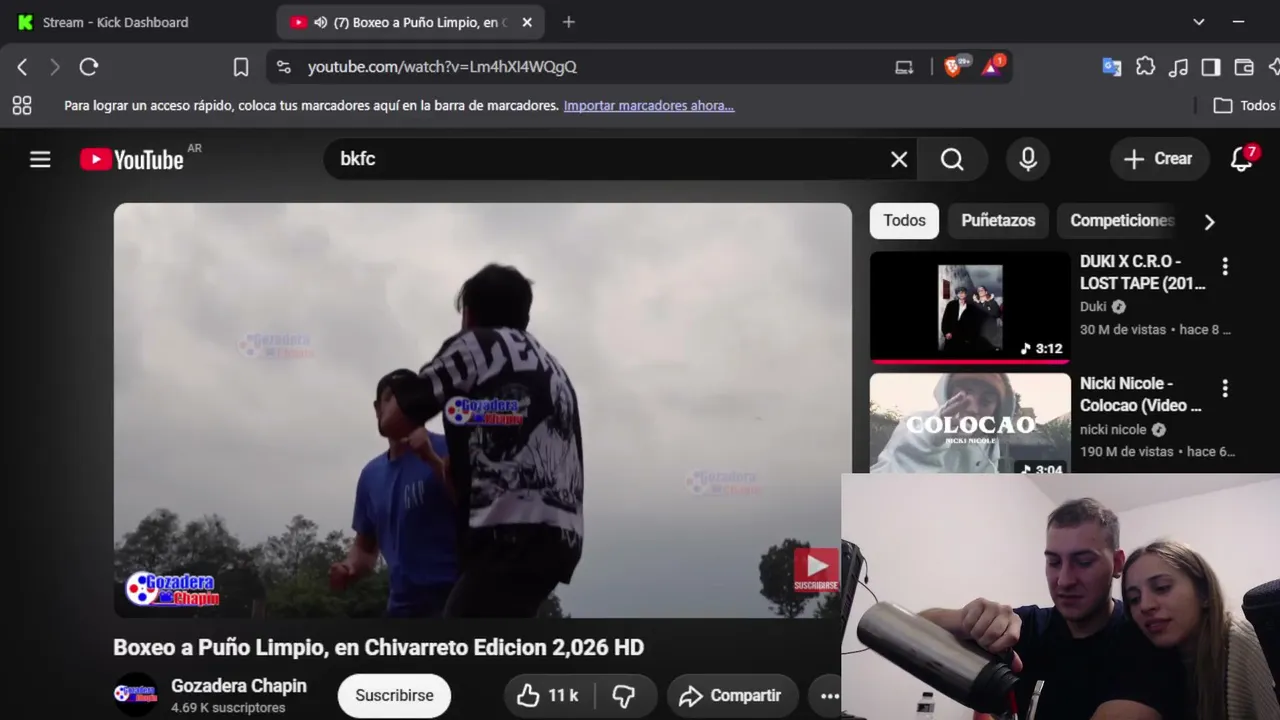Viewport: 1280px width, 720px height.
Task: Mute the YouTube tab audio icon
Action: point(320,22)
